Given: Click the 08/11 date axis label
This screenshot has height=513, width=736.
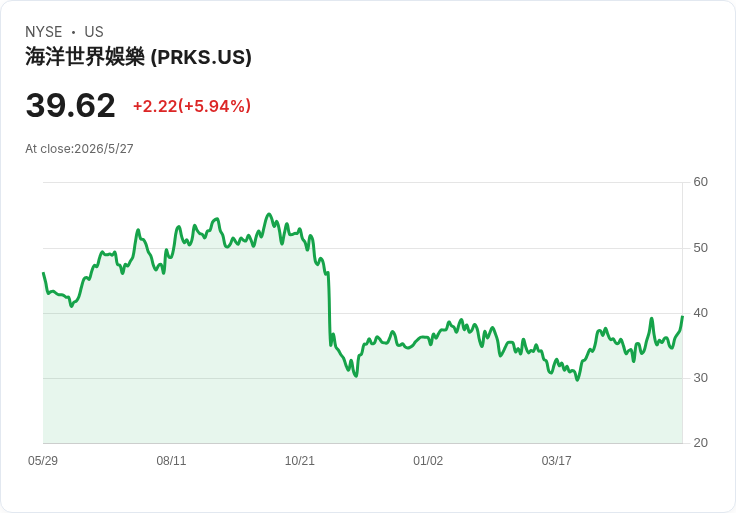Looking at the screenshot, I should pyautogui.click(x=171, y=461).
